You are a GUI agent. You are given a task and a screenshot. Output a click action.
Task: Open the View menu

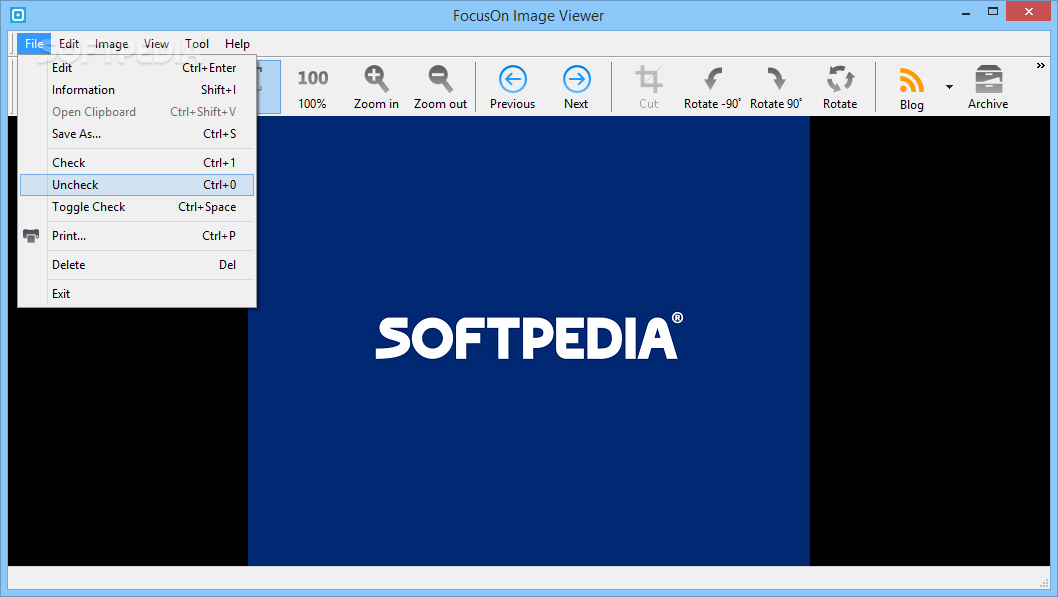pos(156,44)
